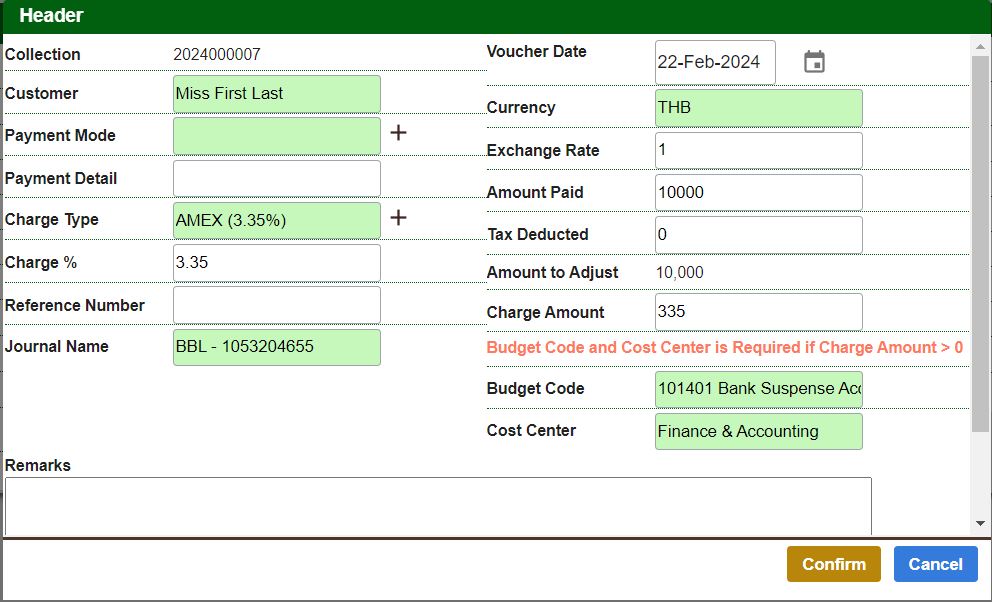Edit the Amount Paid field
The height and width of the screenshot is (602, 992).
758,193
